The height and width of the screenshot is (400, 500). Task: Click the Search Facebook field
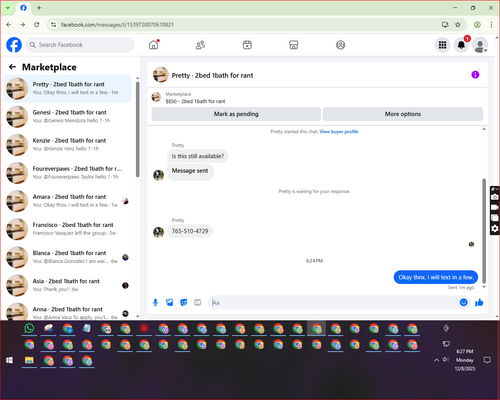click(x=80, y=45)
